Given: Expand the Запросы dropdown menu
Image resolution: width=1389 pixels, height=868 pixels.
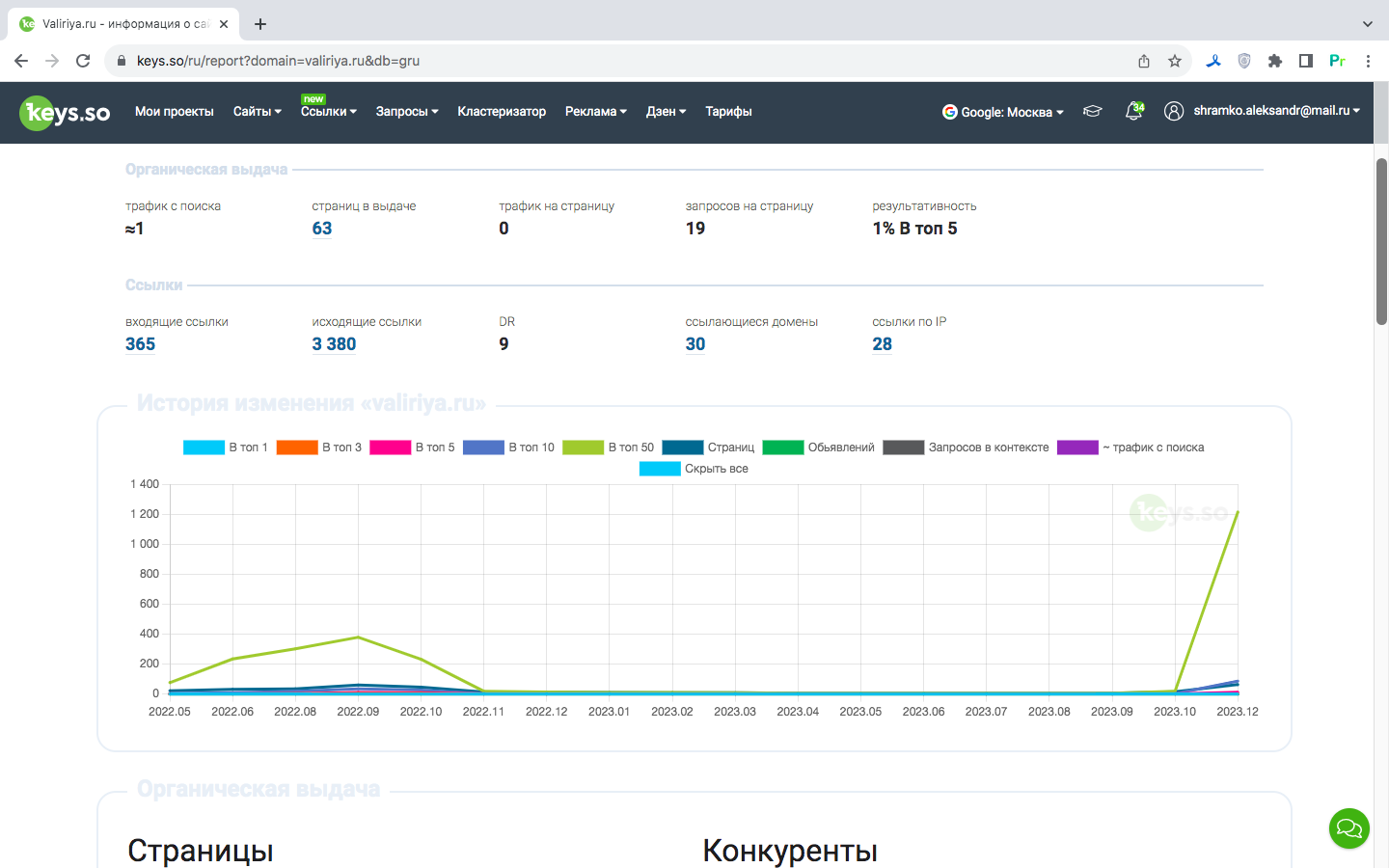Looking at the screenshot, I should tap(407, 112).
